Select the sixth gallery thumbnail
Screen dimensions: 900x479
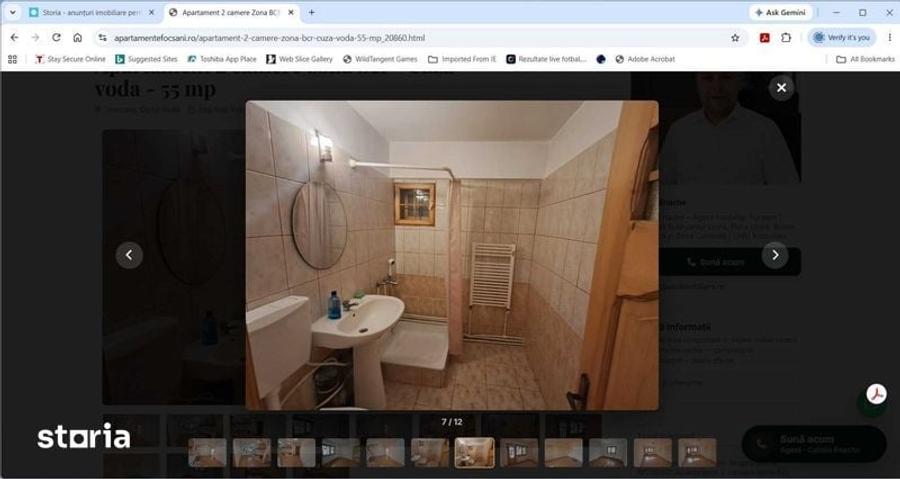click(430, 453)
